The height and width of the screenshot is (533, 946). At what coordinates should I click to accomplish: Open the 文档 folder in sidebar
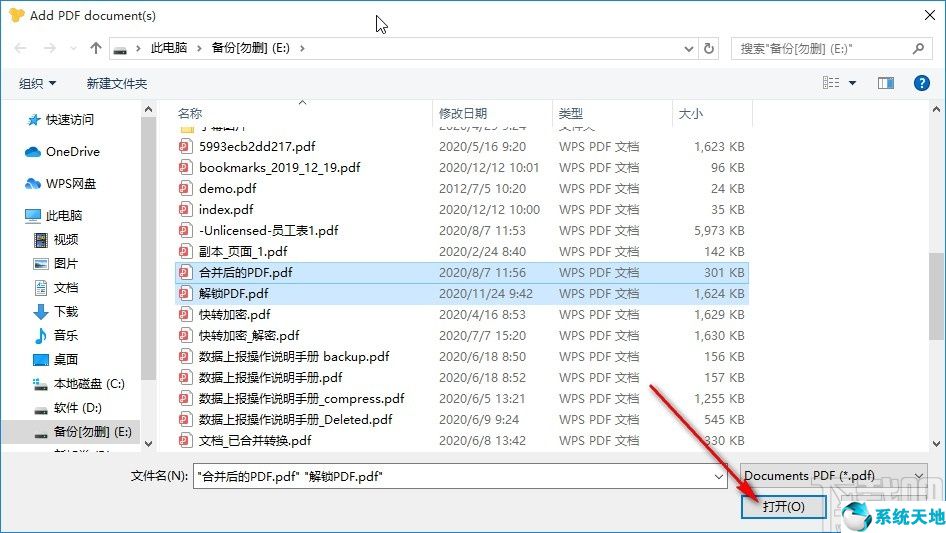[x=56, y=288]
